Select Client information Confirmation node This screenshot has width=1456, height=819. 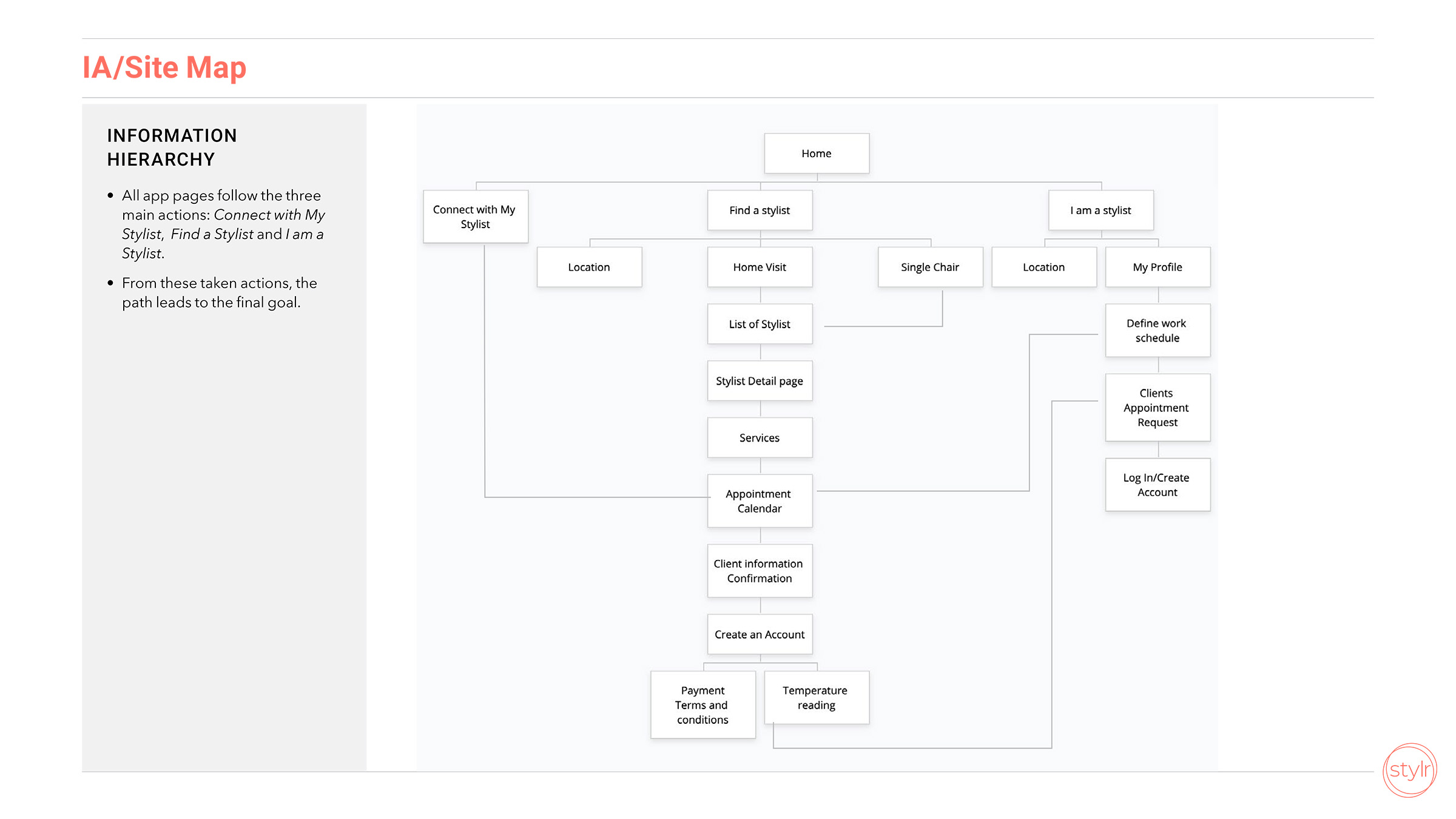[760, 571]
